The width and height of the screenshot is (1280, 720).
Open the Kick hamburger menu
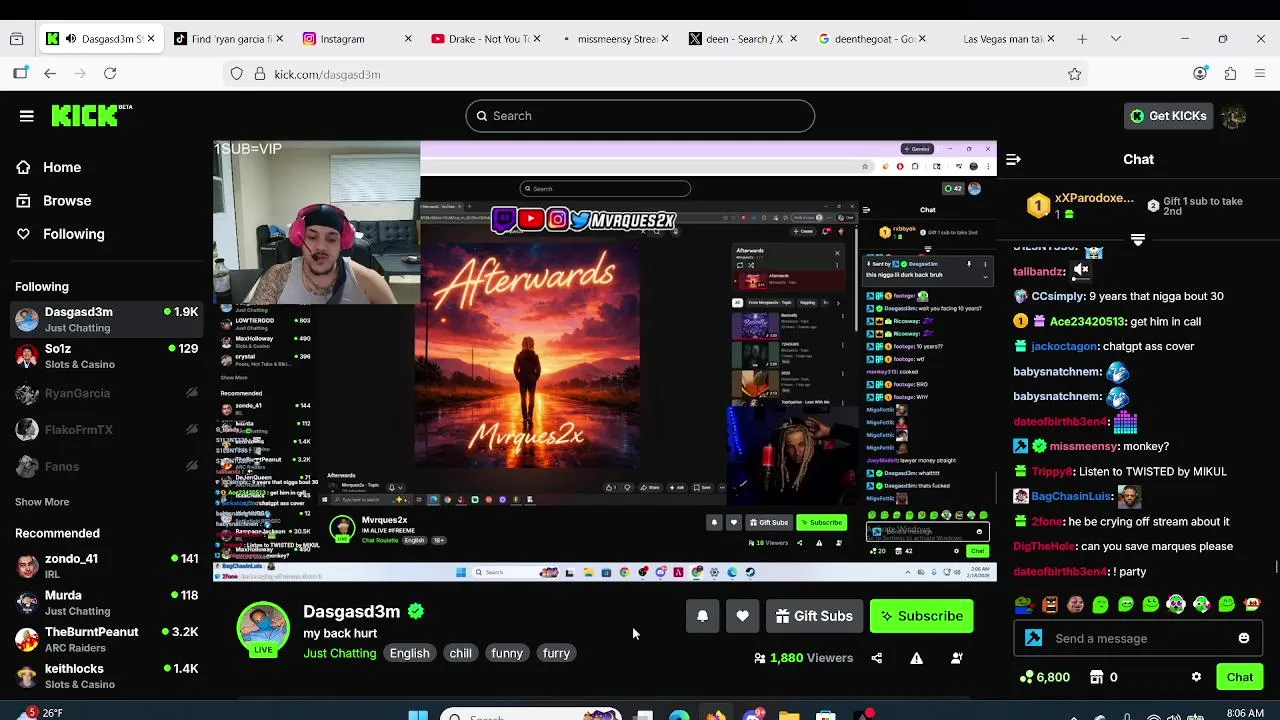coord(27,116)
